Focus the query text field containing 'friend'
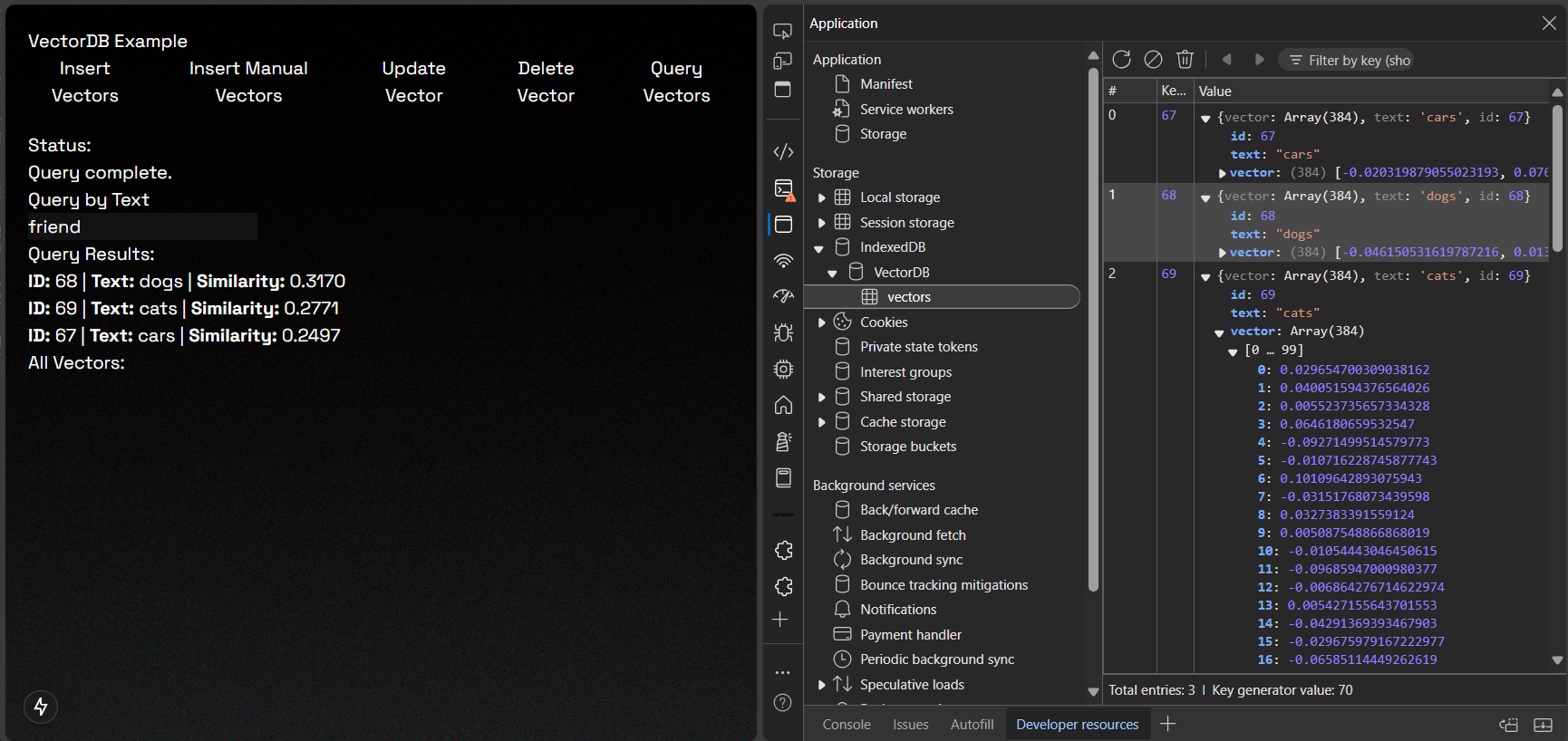 click(142, 226)
